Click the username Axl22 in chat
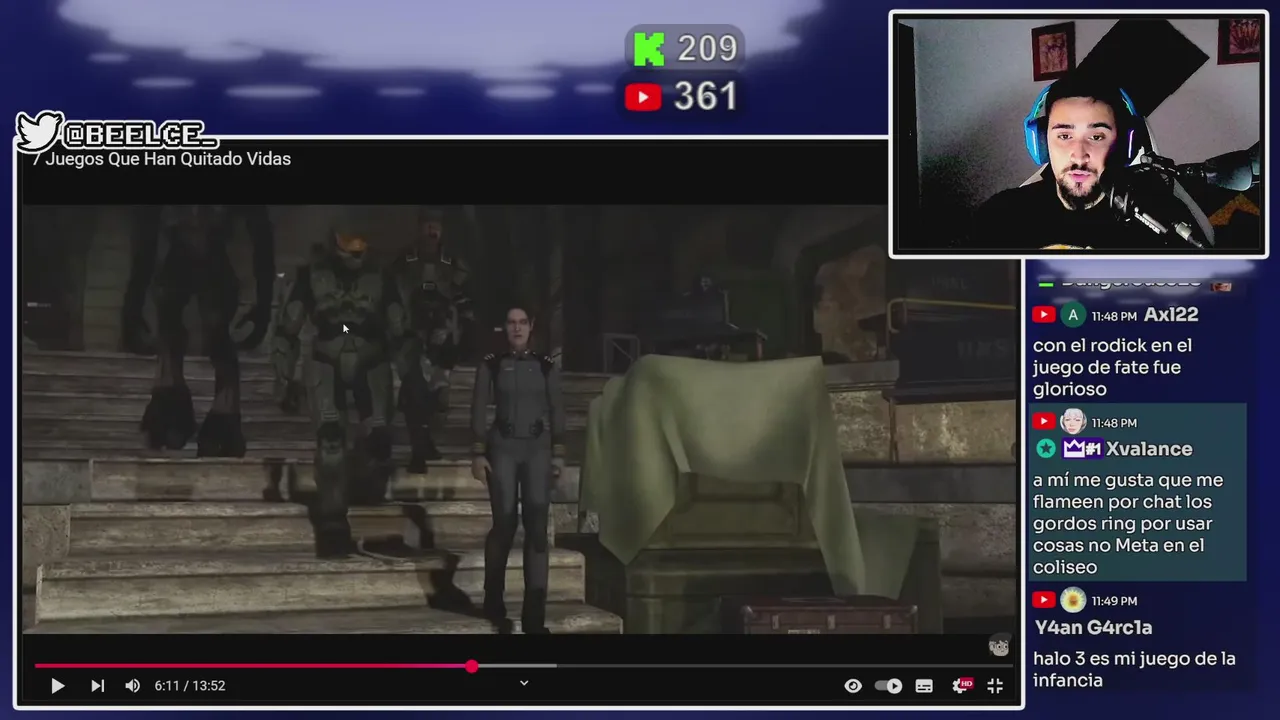Viewport: 1280px width, 720px height. click(1172, 315)
